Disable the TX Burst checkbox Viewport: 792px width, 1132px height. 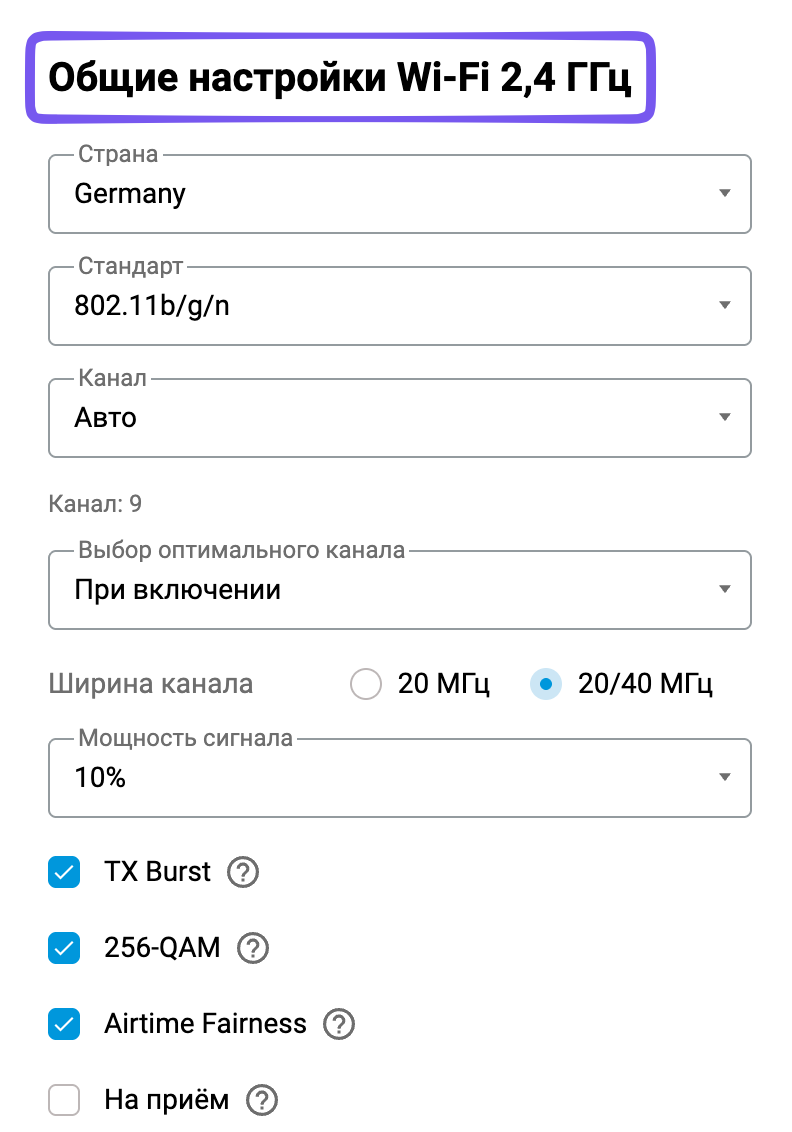[x=64, y=873]
